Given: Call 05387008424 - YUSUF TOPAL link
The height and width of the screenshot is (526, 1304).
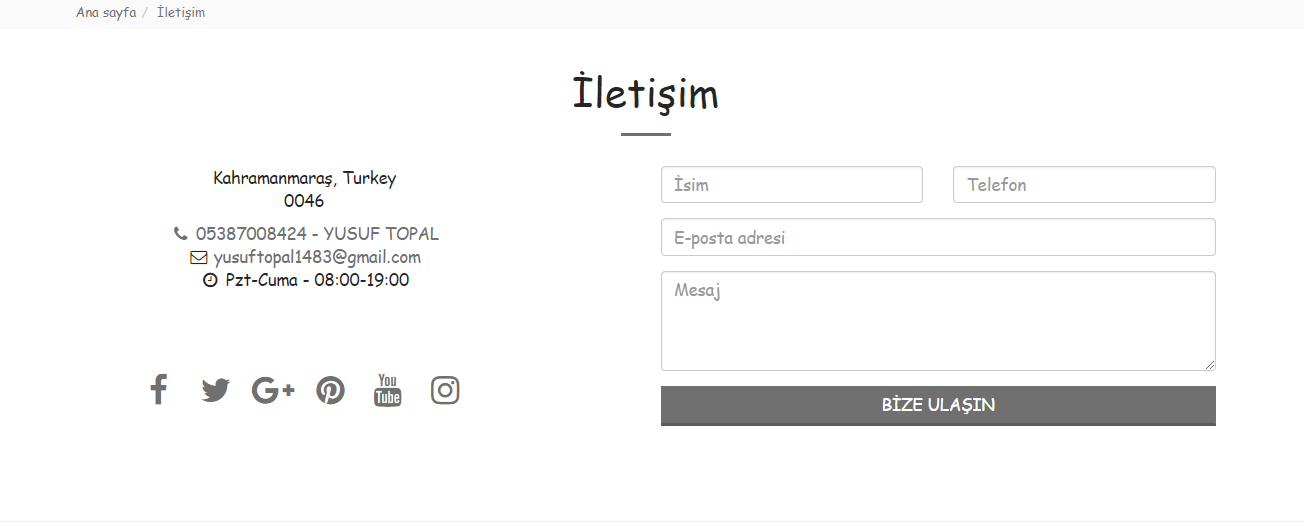Looking at the screenshot, I should coord(317,234).
